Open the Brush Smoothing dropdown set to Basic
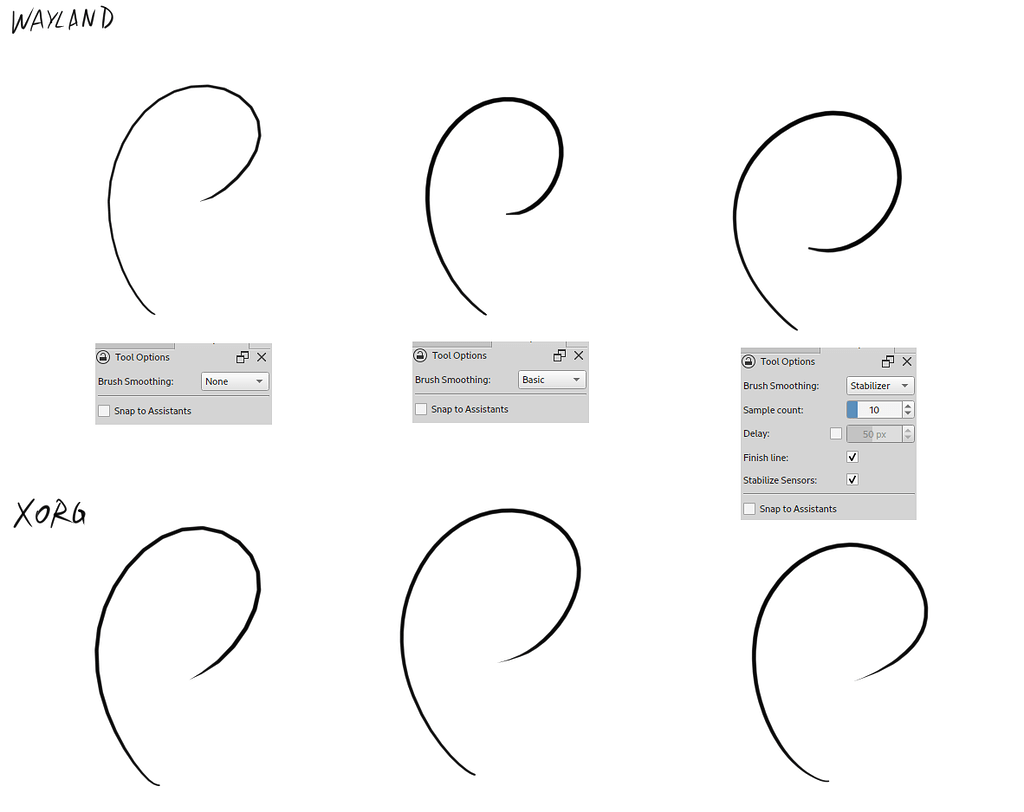1024x812 pixels. [552, 379]
